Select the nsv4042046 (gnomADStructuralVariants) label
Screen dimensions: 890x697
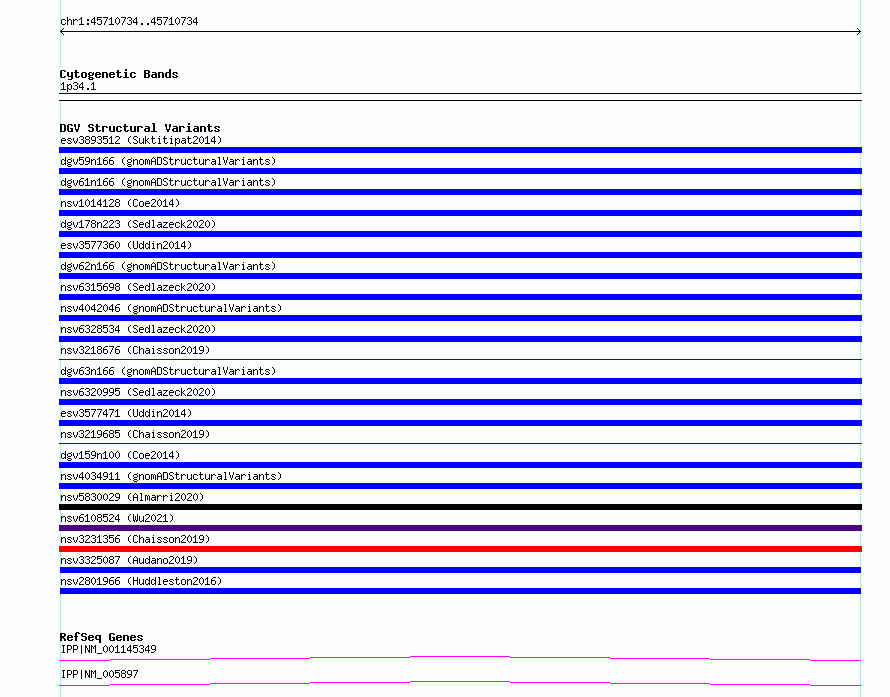(171, 308)
